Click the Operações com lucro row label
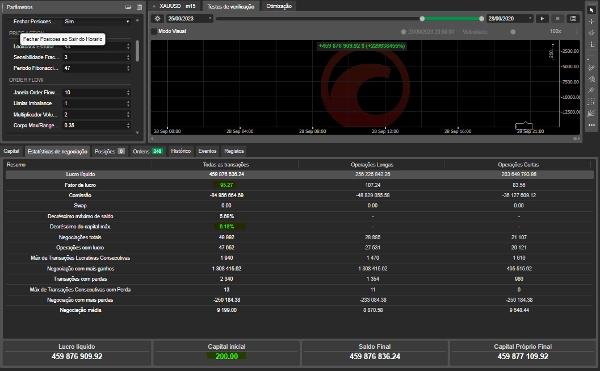The image size is (600, 371). (80, 247)
